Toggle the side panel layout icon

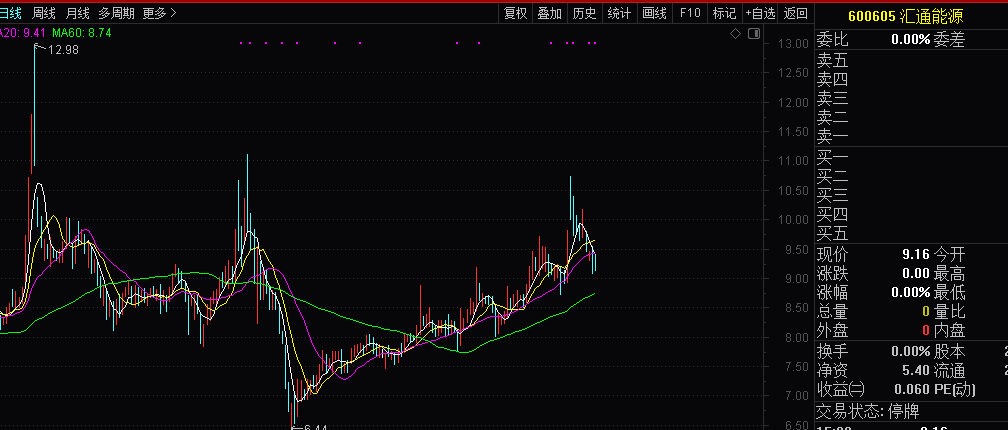coord(752,34)
